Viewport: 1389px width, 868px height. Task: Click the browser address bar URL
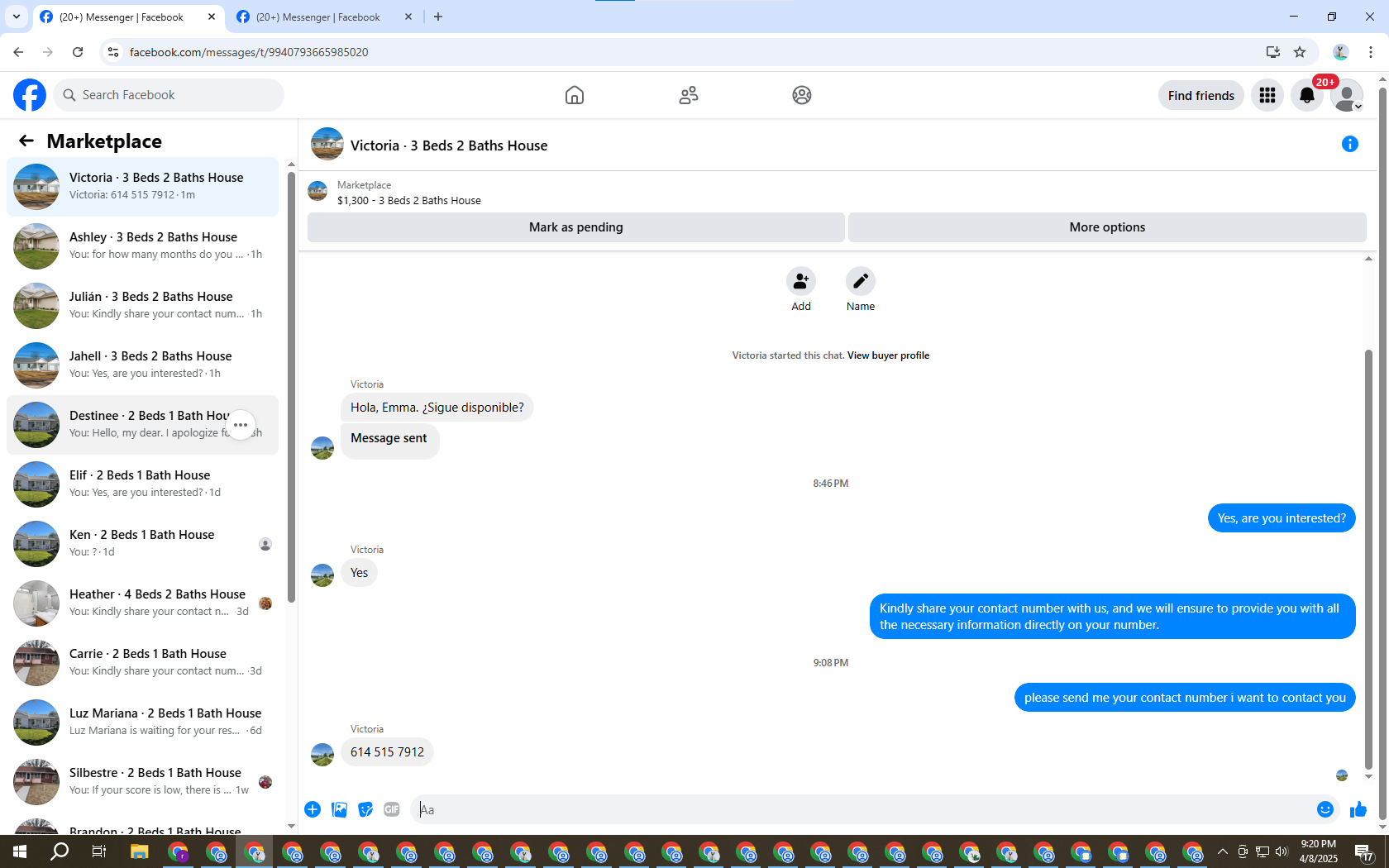pyautogui.click(x=249, y=52)
